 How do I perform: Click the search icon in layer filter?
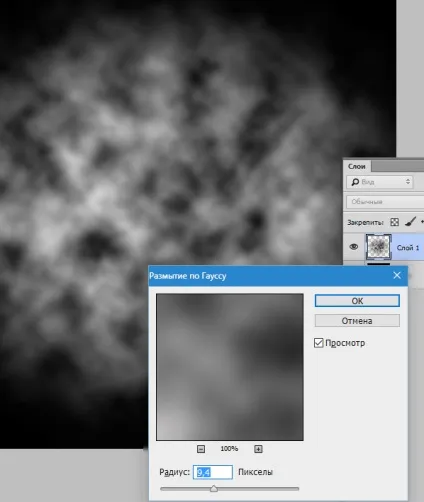point(355,182)
